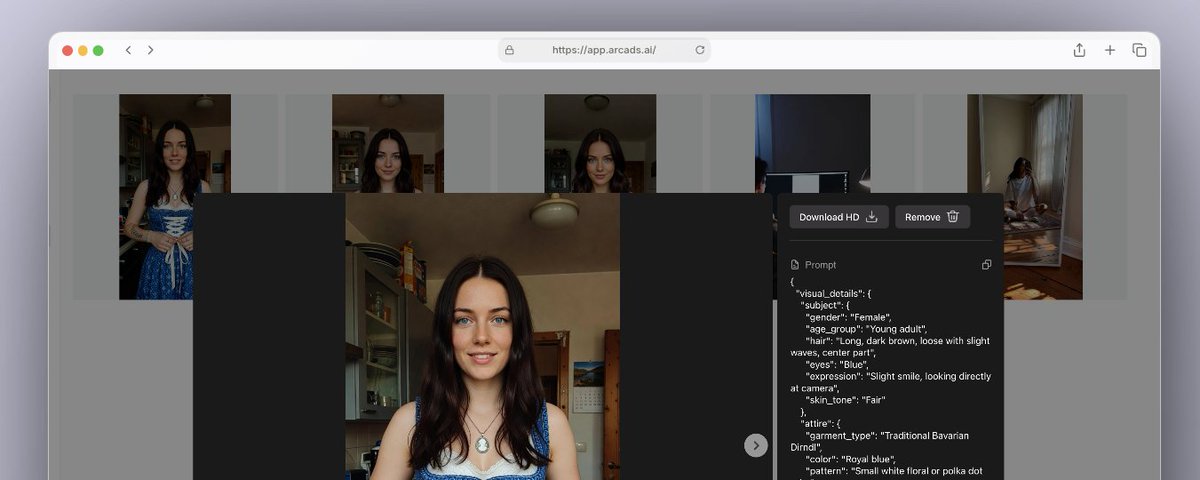Click the "age_group": "Young adult" line
The image size is (1200, 480).
point(866,329)
